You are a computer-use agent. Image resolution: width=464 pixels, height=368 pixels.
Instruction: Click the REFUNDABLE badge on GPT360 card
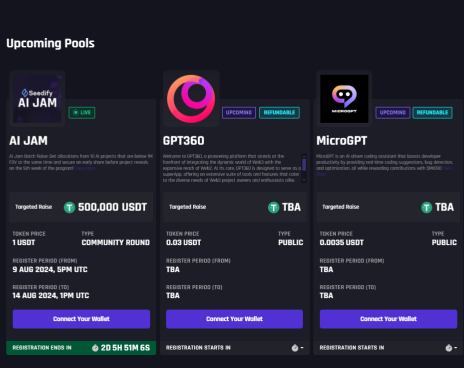point(279,113)
